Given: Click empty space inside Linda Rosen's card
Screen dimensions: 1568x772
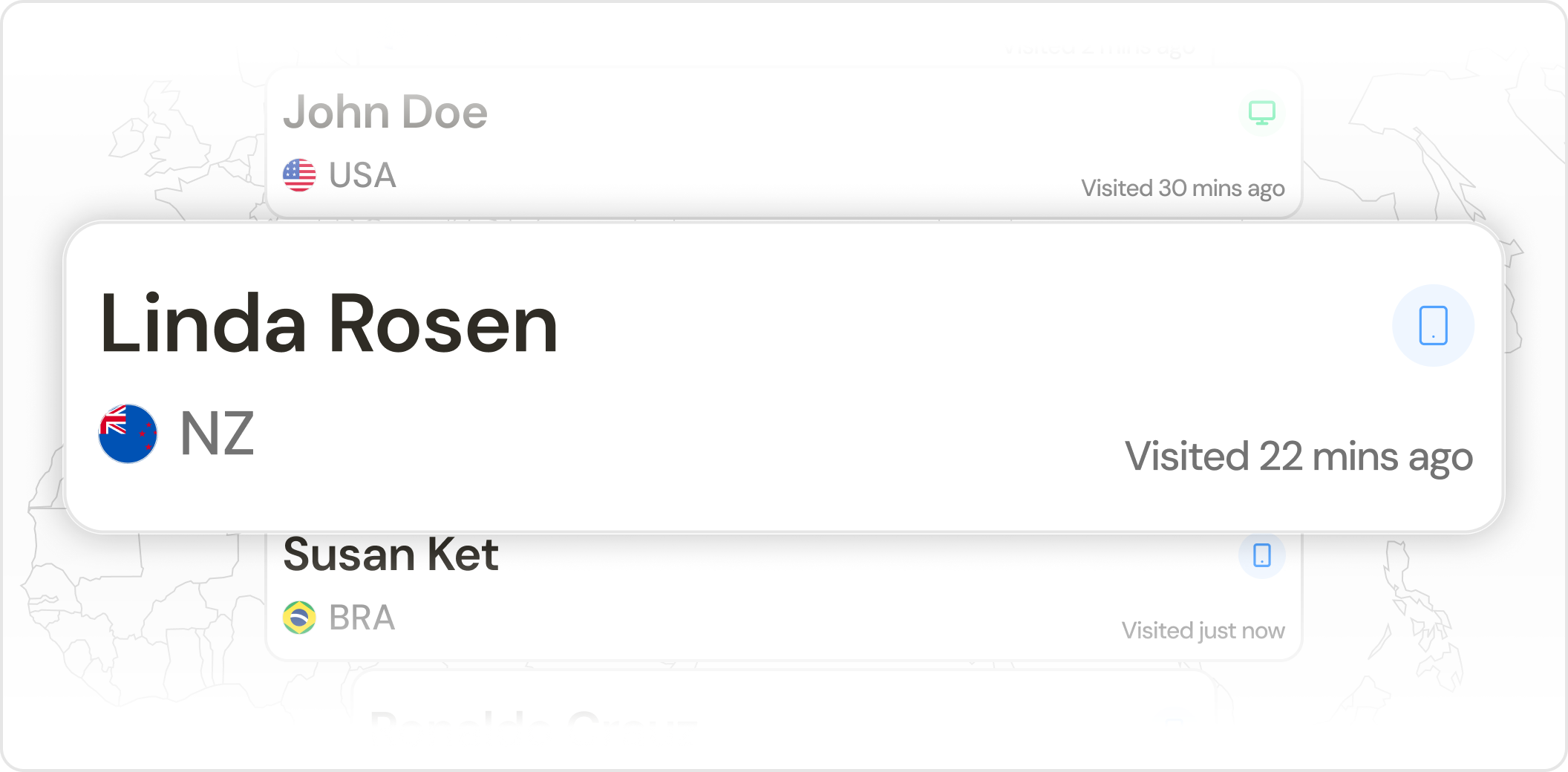Looking at the screenshot, I should [817, 371].
